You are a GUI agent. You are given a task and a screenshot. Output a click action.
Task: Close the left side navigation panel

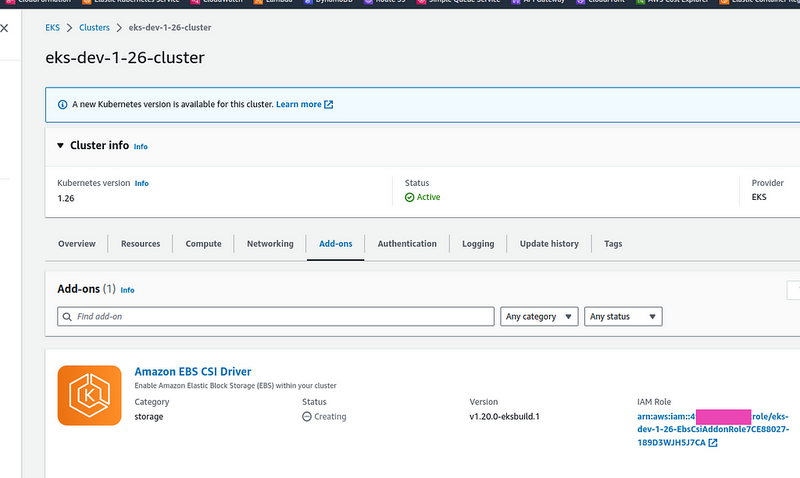point(5,28)
